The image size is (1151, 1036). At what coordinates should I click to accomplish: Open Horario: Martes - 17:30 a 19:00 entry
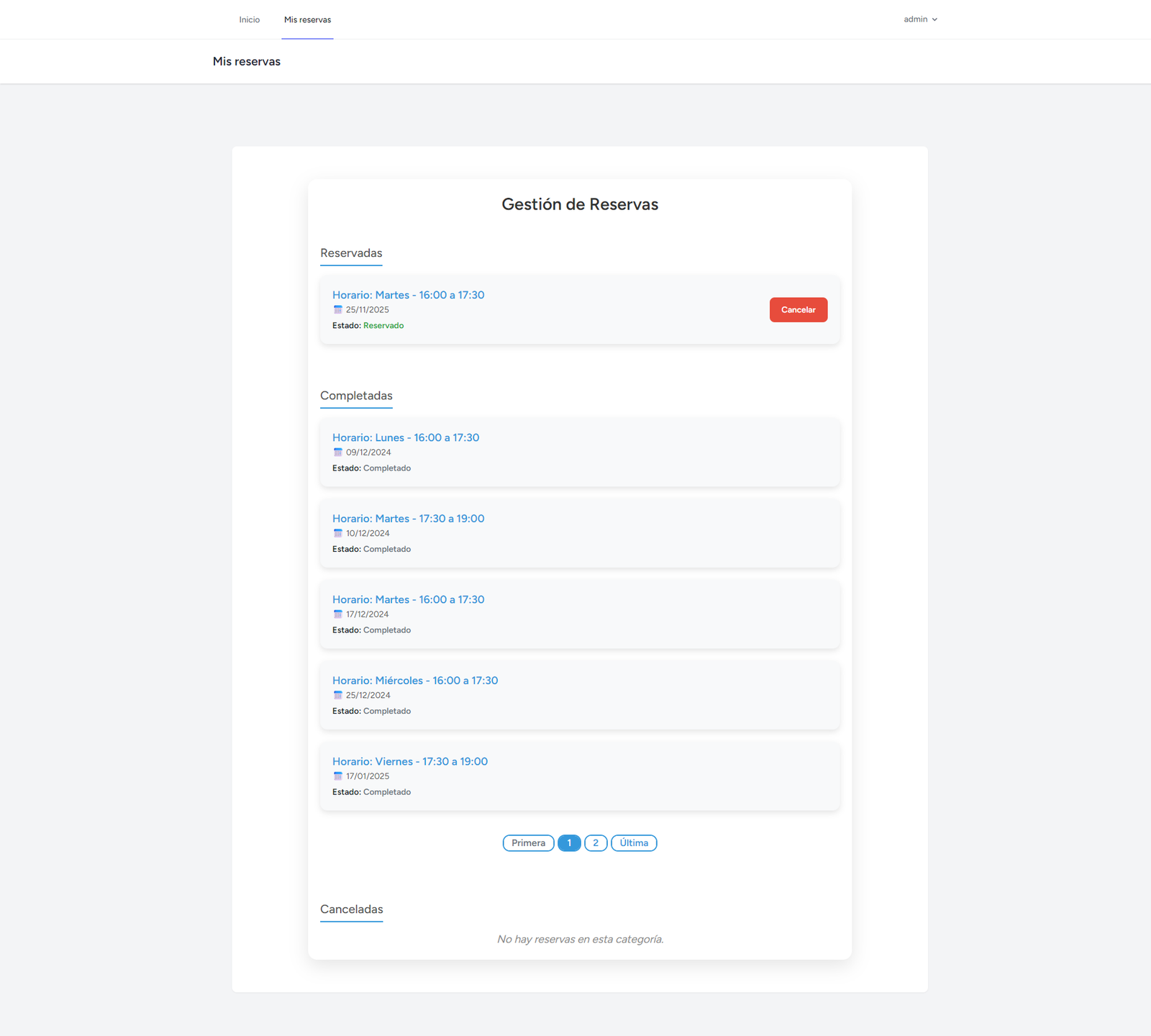[x=408, y=519]
